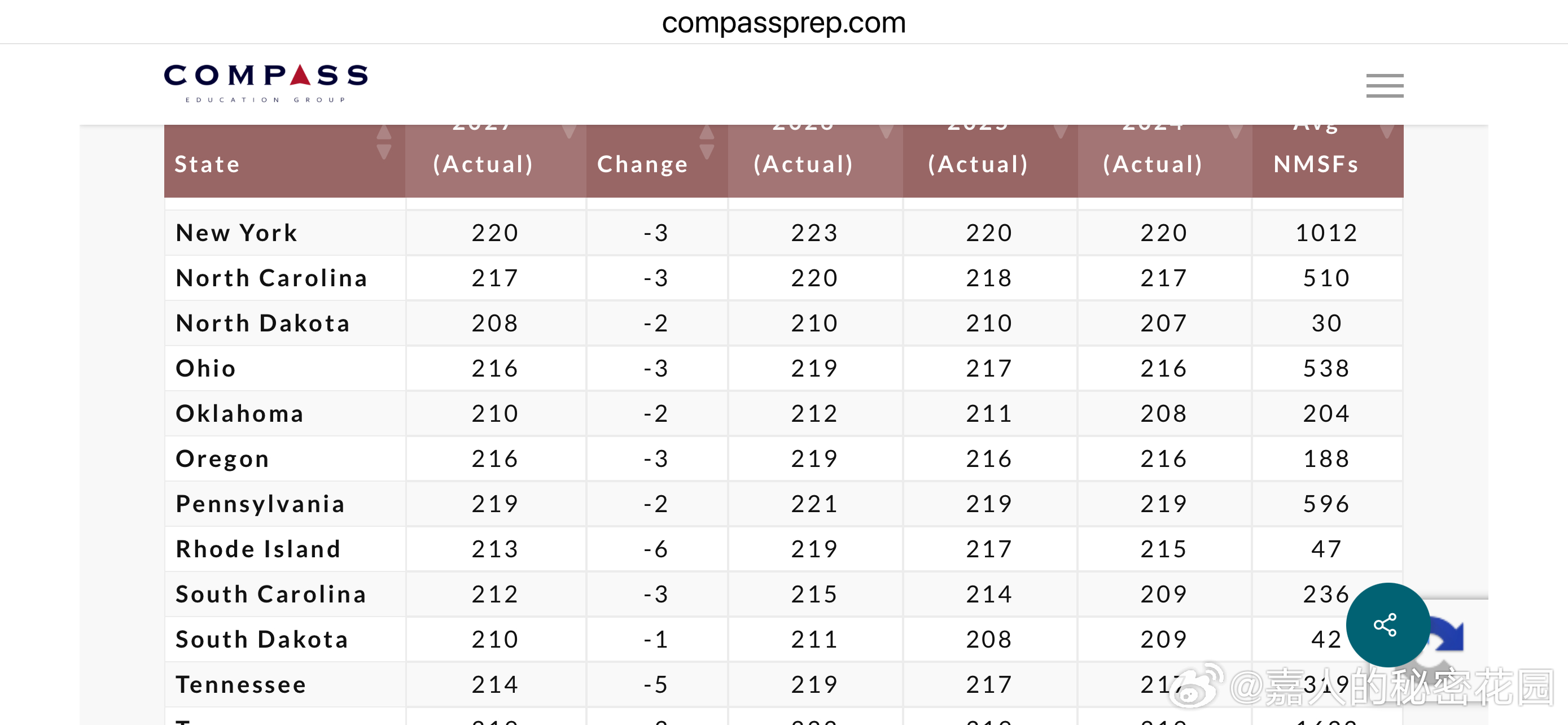Sort the Avg NMSFs column

1387,132
